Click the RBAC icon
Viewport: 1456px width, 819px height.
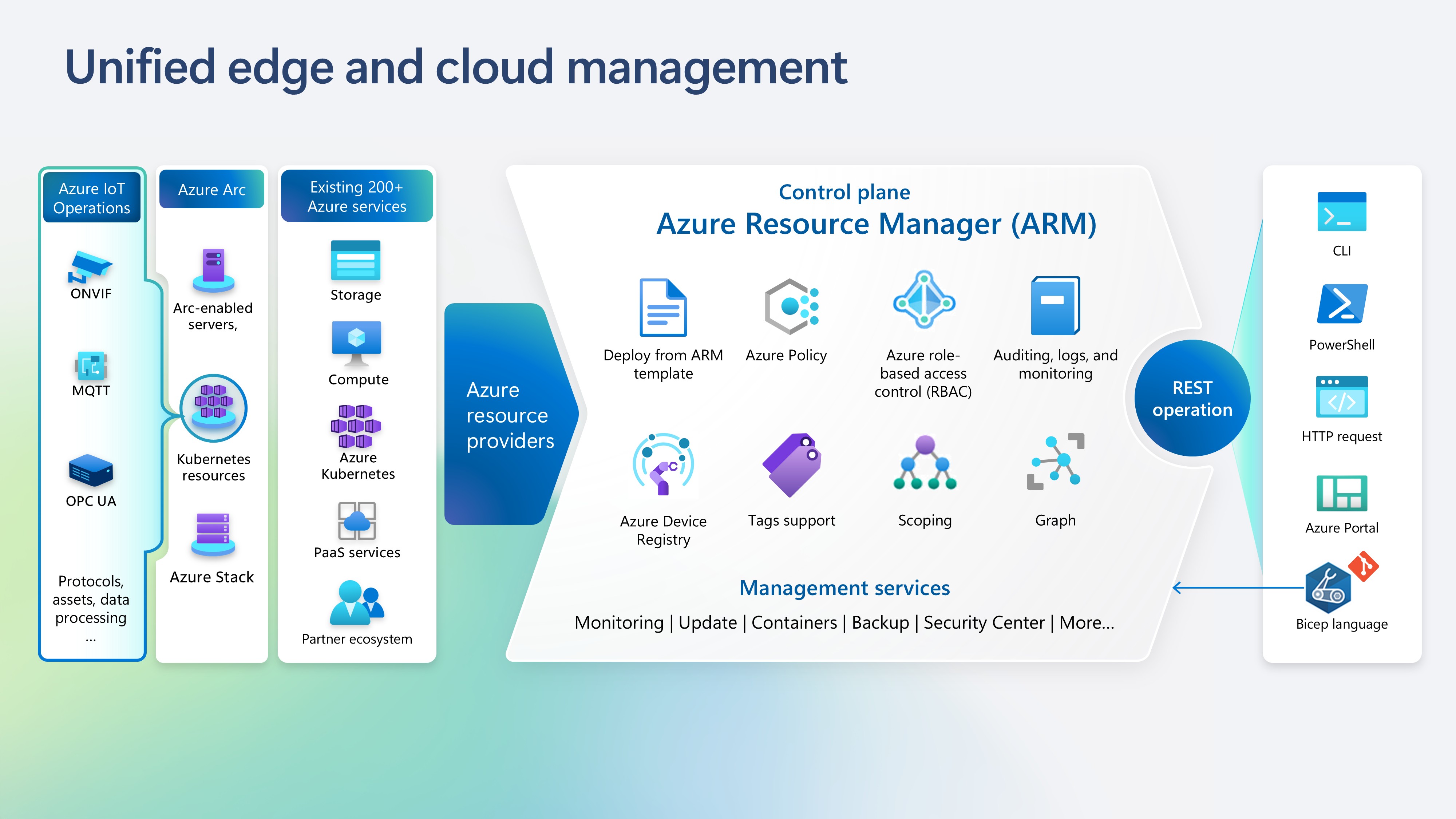click(923, 300)
